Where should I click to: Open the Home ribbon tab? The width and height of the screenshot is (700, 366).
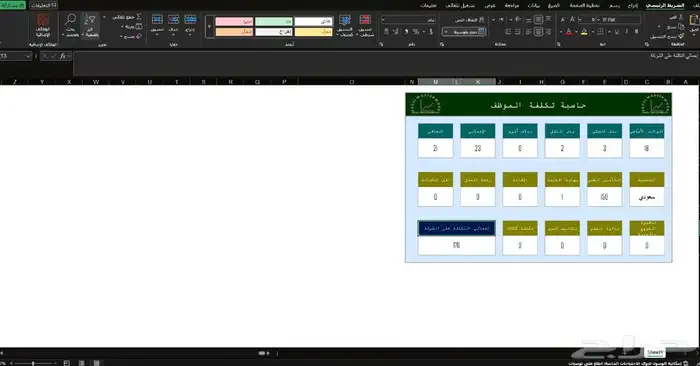tap(665, 5)
